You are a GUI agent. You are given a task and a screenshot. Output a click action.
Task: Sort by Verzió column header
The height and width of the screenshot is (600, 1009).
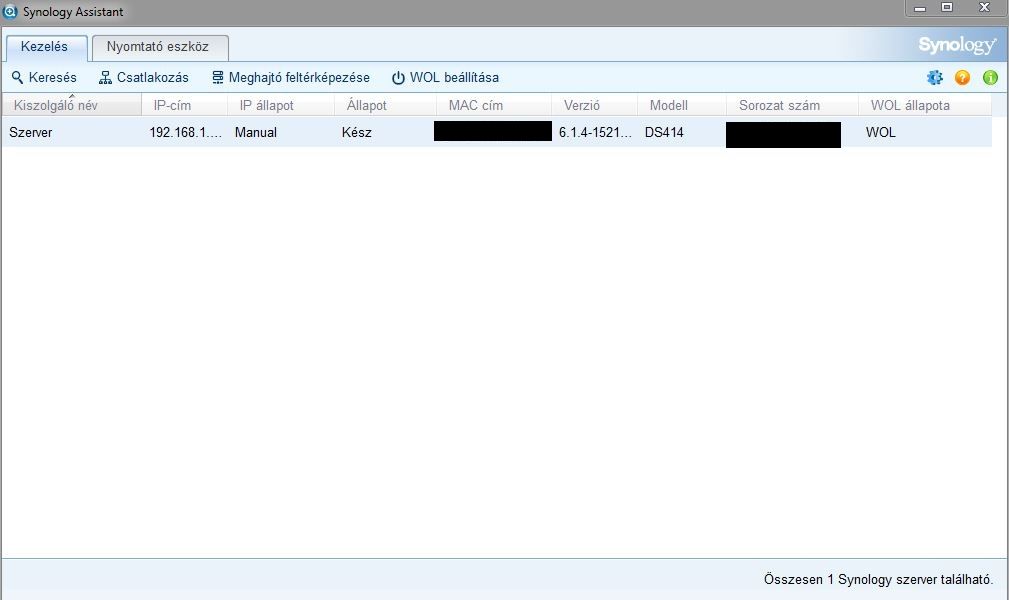[x=594, y=105]
